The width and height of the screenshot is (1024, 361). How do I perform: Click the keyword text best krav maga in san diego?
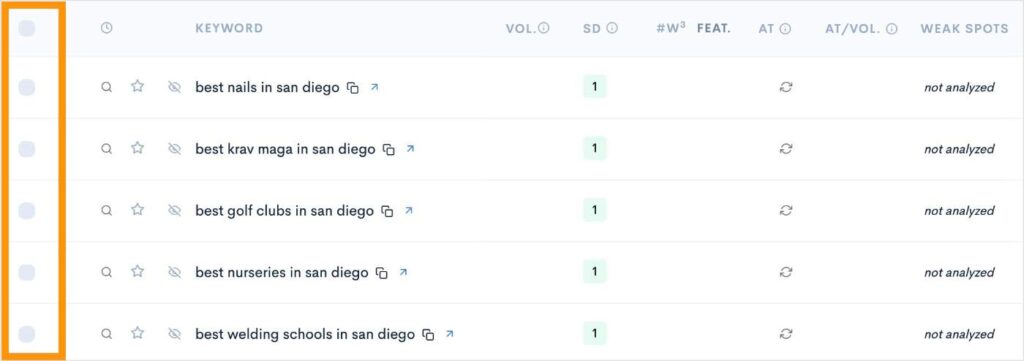285,149
